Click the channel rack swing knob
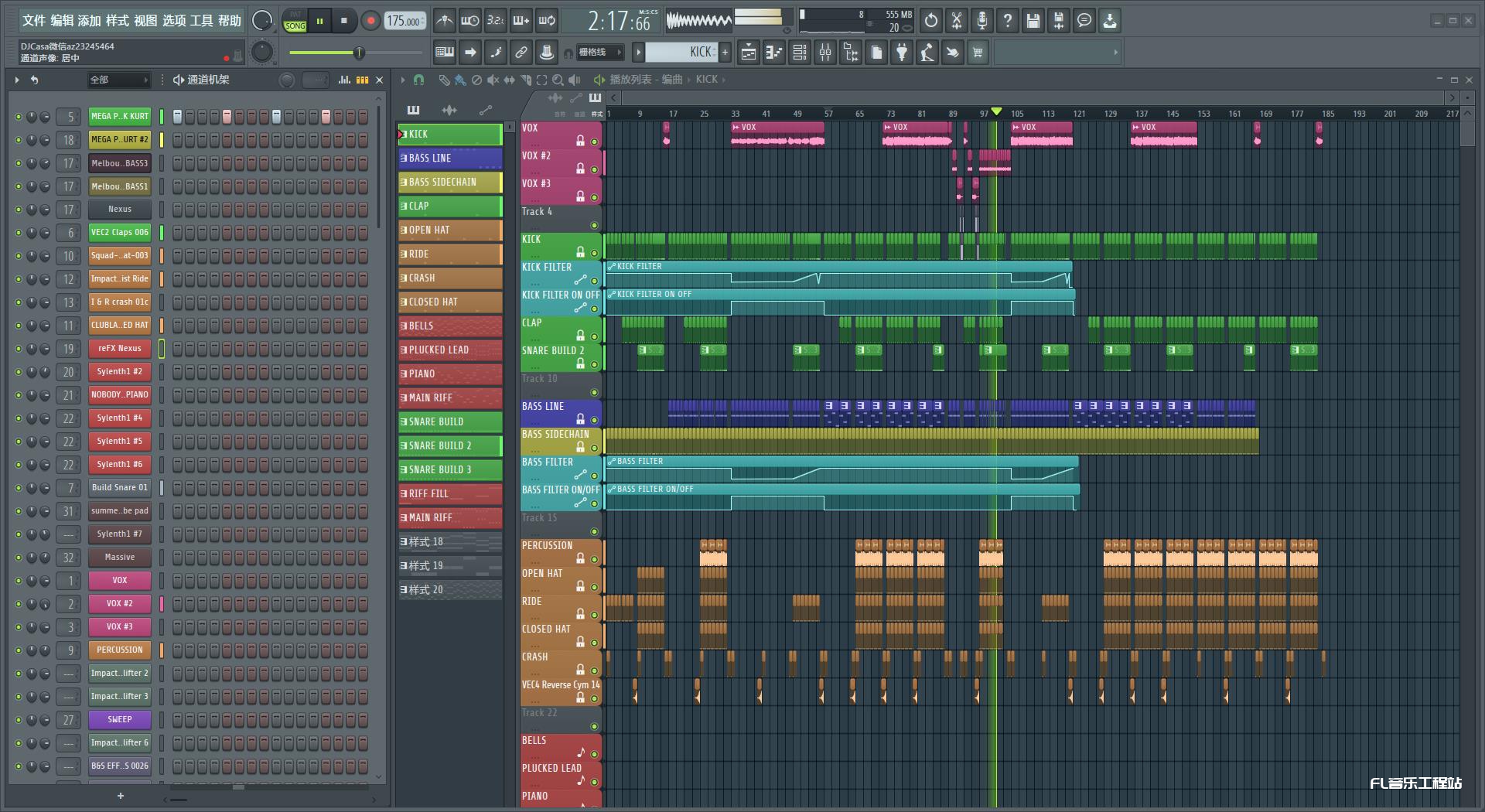The height and width of the screenshot is (812, 1485). click(286, 80)
